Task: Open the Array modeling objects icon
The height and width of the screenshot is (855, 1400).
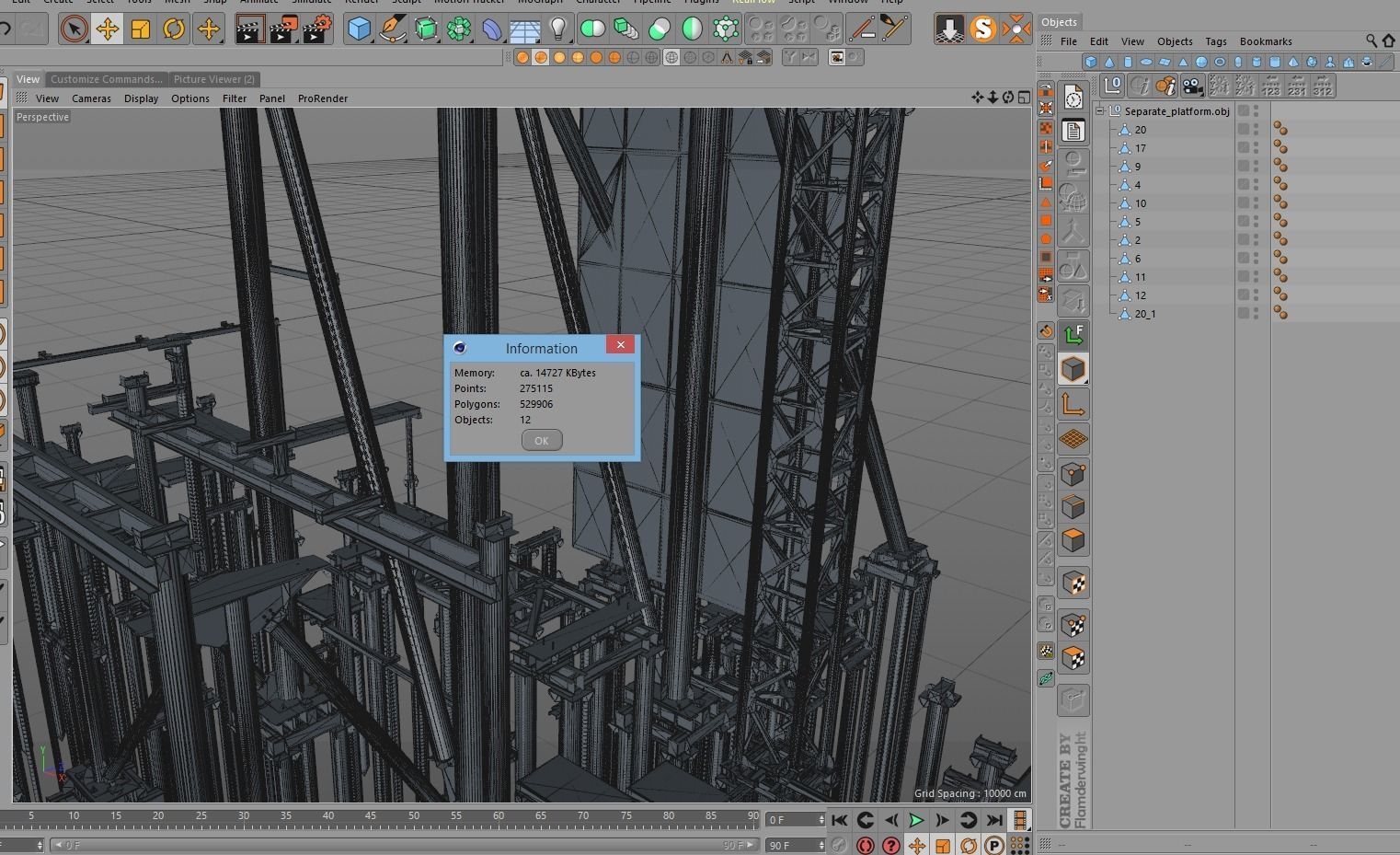Action: click(x=459, y=29)
